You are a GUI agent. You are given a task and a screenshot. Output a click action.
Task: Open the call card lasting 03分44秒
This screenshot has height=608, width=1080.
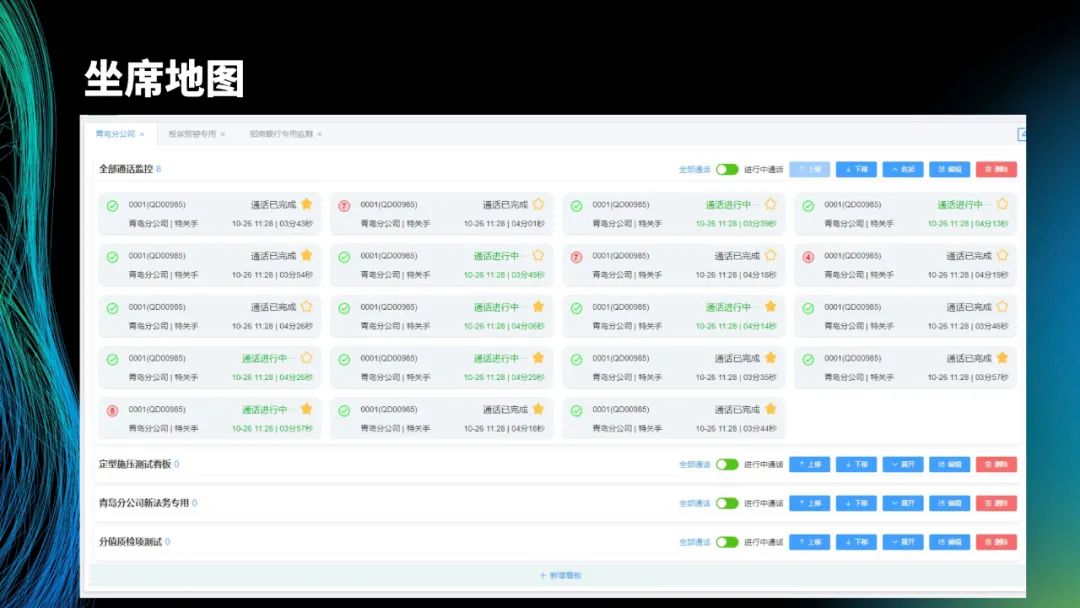pyautogui.click(x=673, y=418)
